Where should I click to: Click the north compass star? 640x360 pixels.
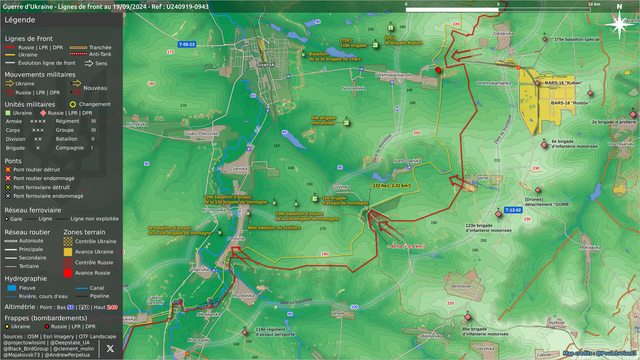click(619, 24)
